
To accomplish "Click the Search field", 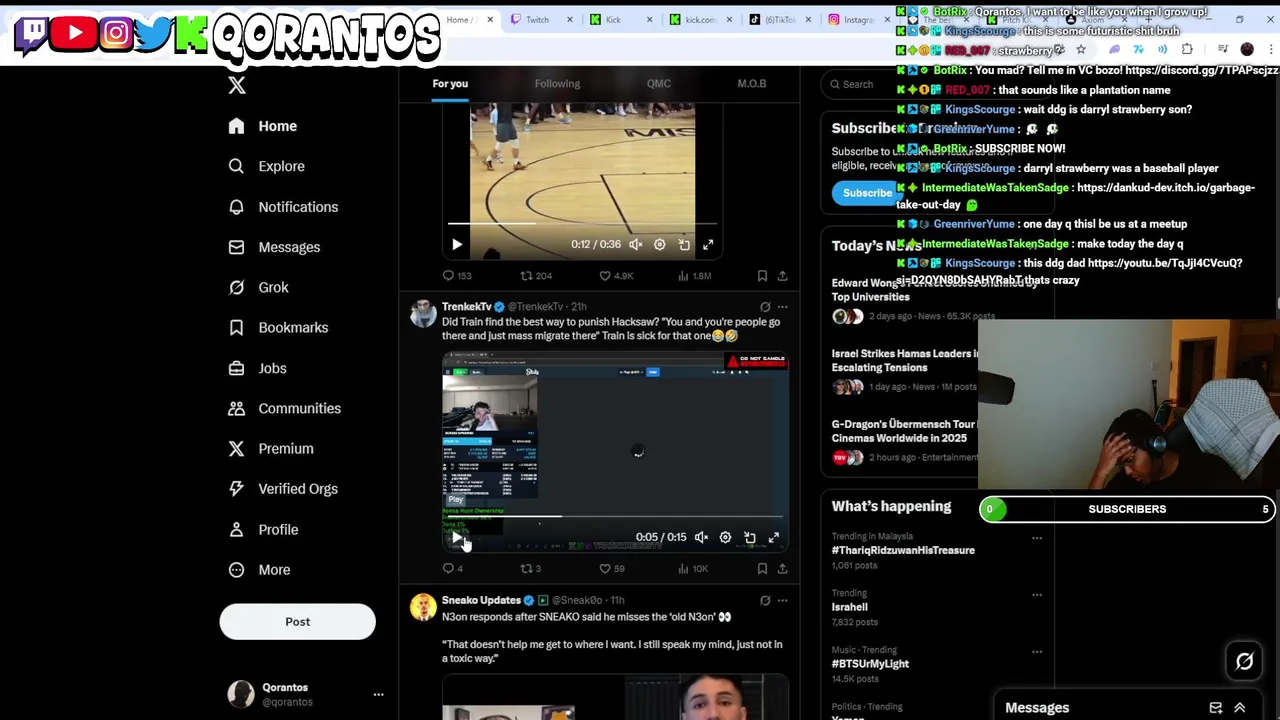I will click(x=857, y=85).
